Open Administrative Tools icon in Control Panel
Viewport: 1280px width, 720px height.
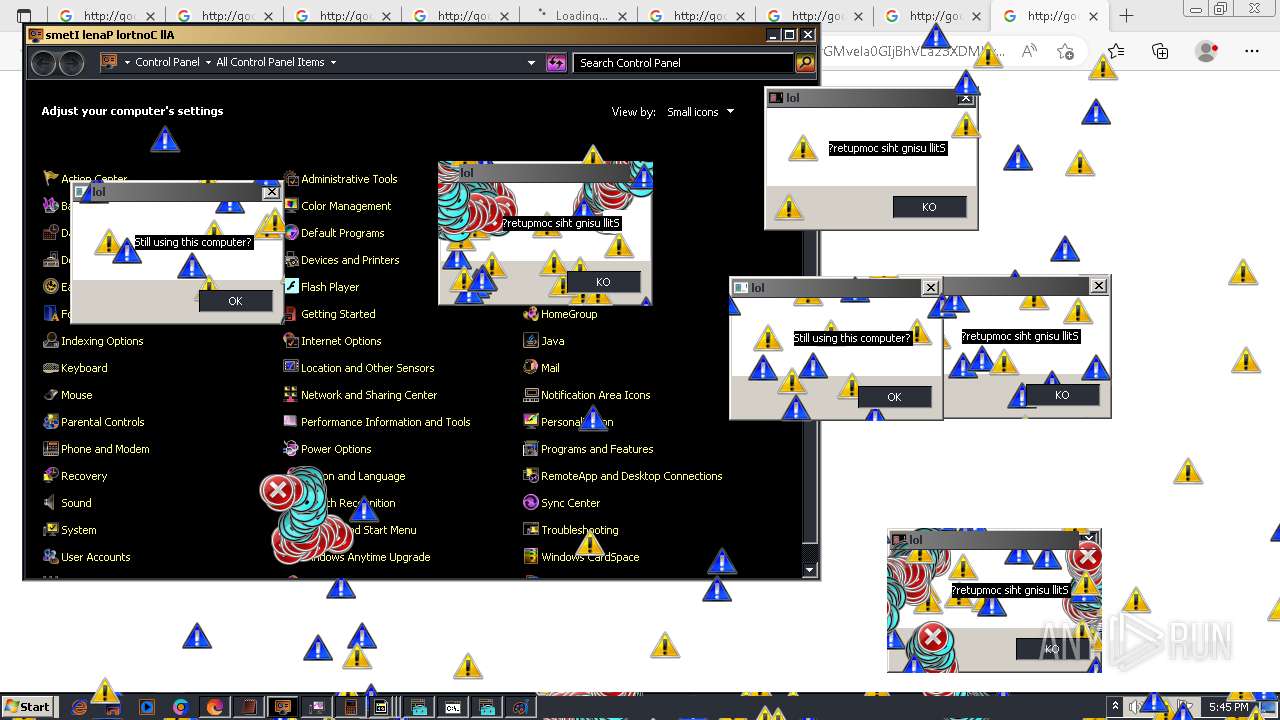coord(291,179)
